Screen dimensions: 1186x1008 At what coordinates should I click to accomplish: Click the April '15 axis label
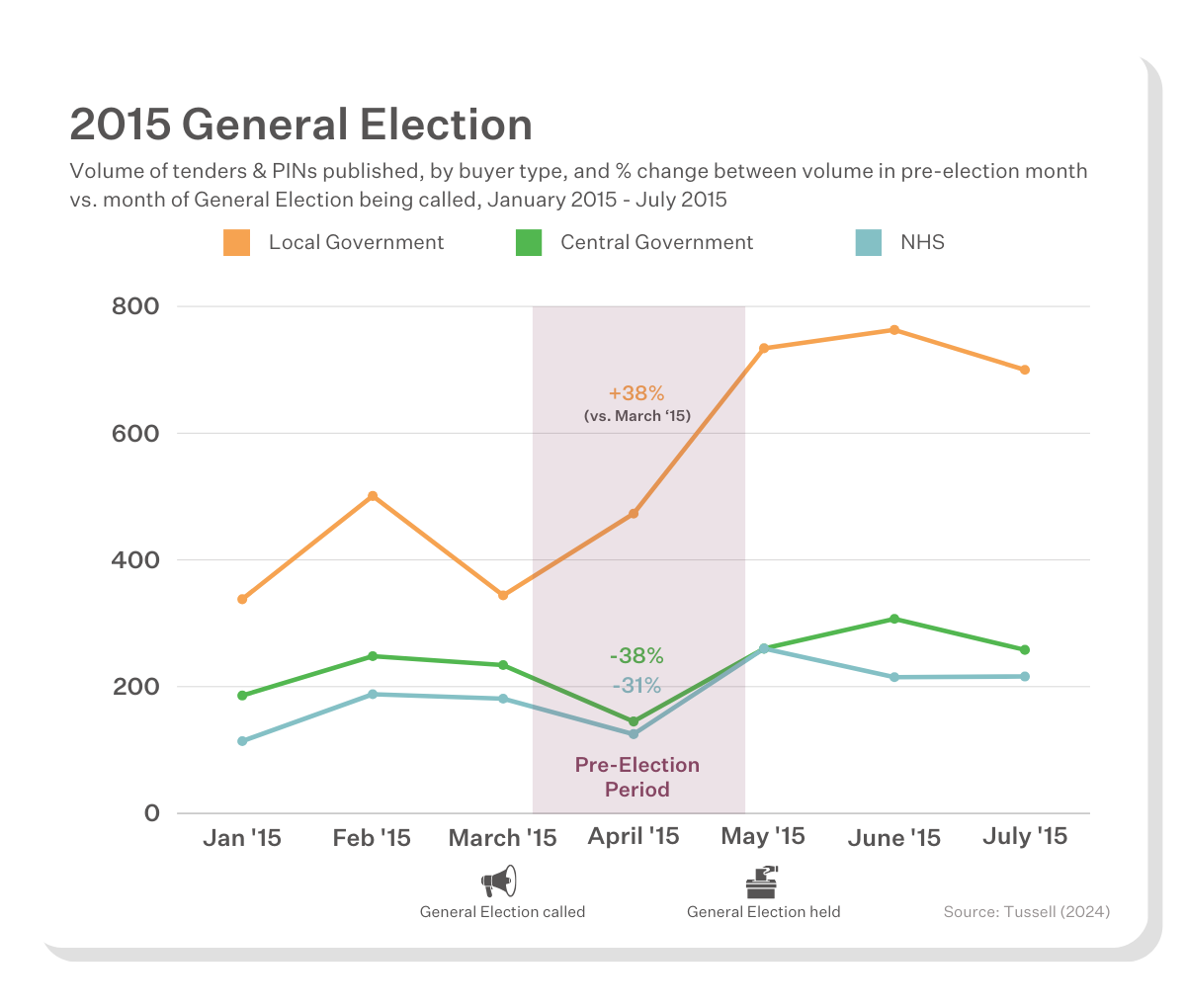click(x=634, y=837)
